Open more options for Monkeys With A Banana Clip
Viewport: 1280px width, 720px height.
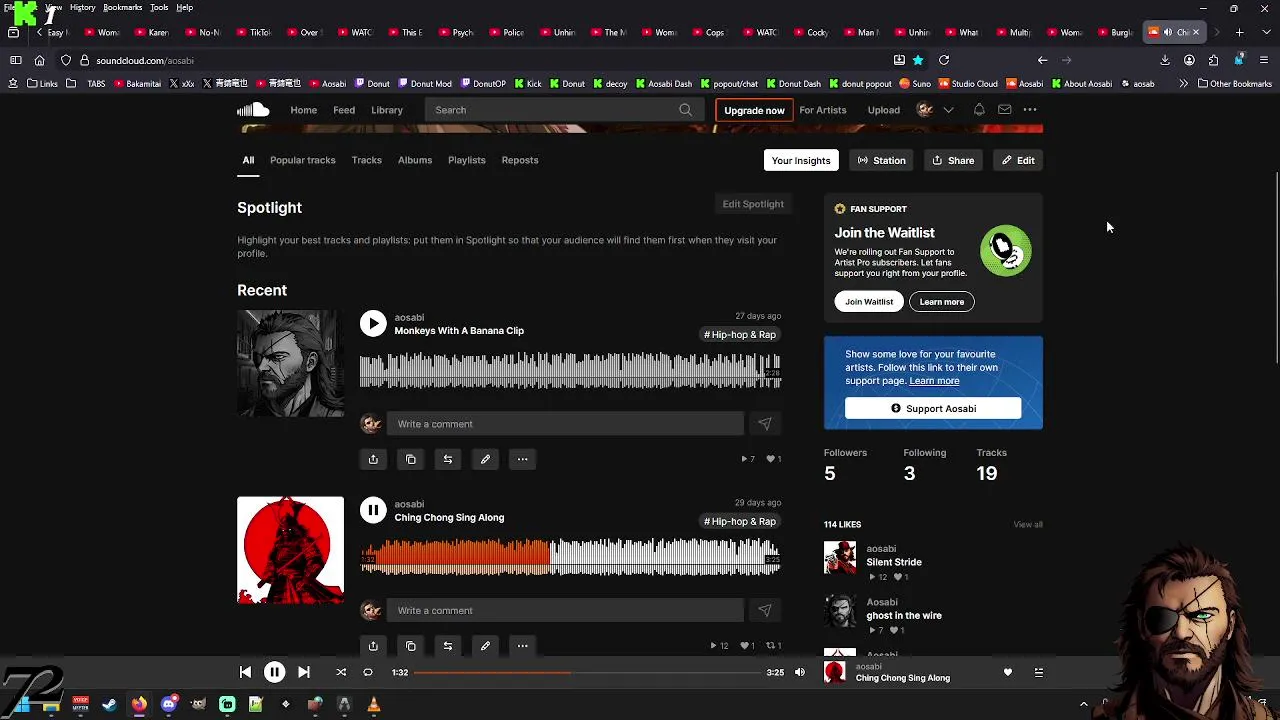coord(522,459)
